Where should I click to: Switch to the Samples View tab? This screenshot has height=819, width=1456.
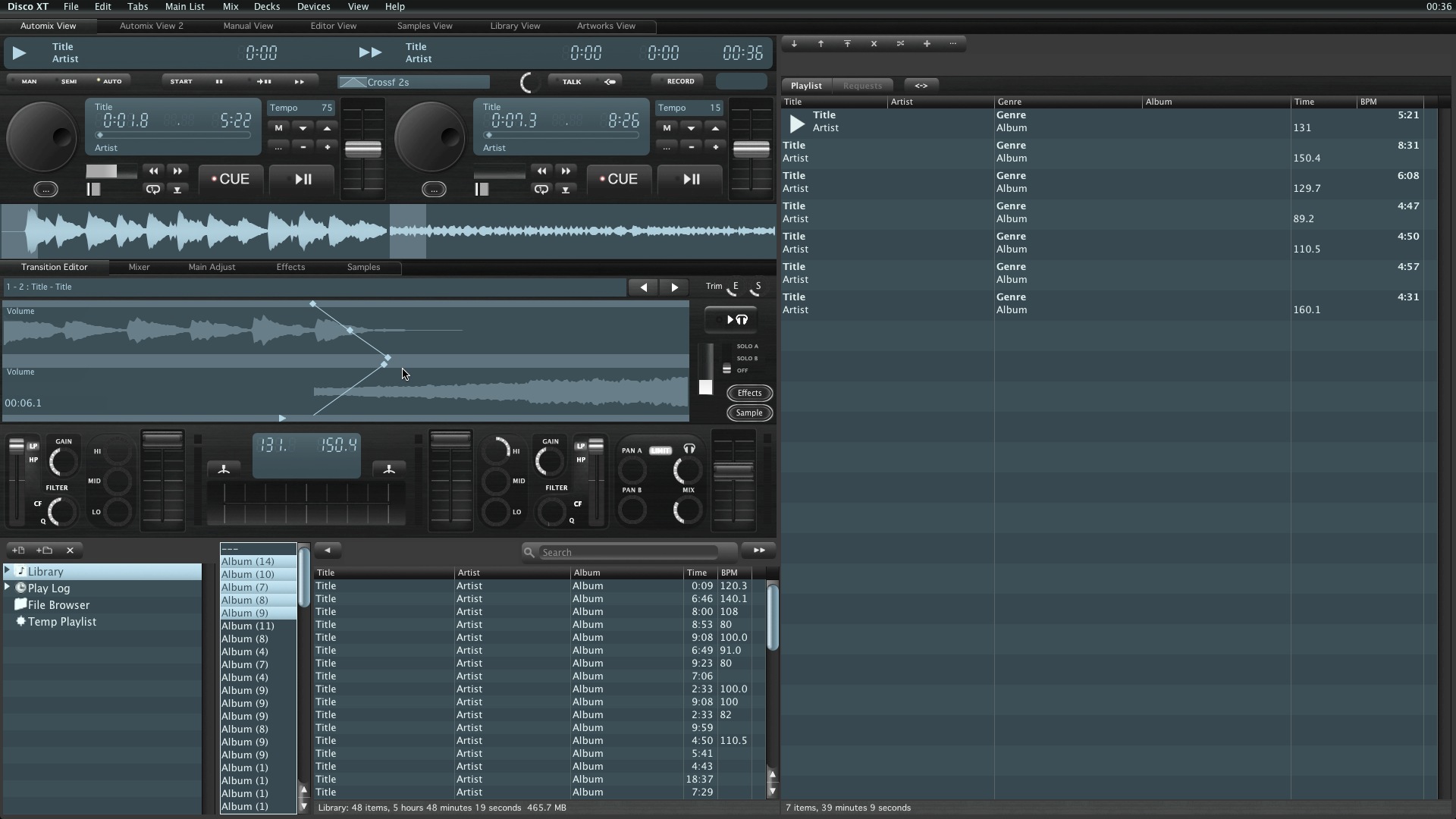(424, 26)
